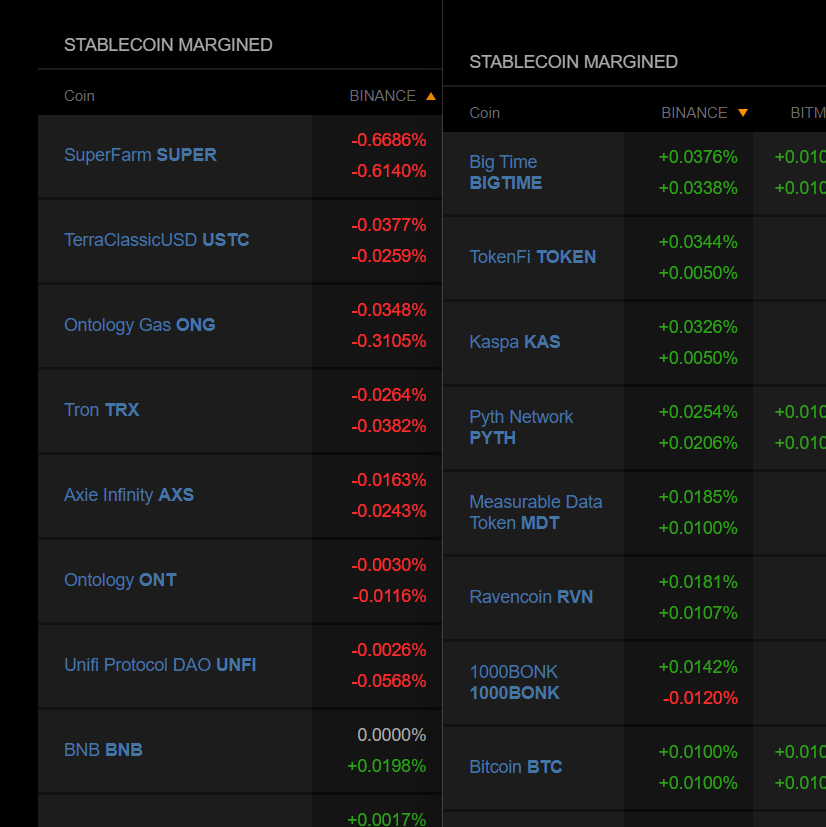The image size is (826, 827).
Task: Click ascending sort arrow in left table
Action: click(x=431, y=96)
